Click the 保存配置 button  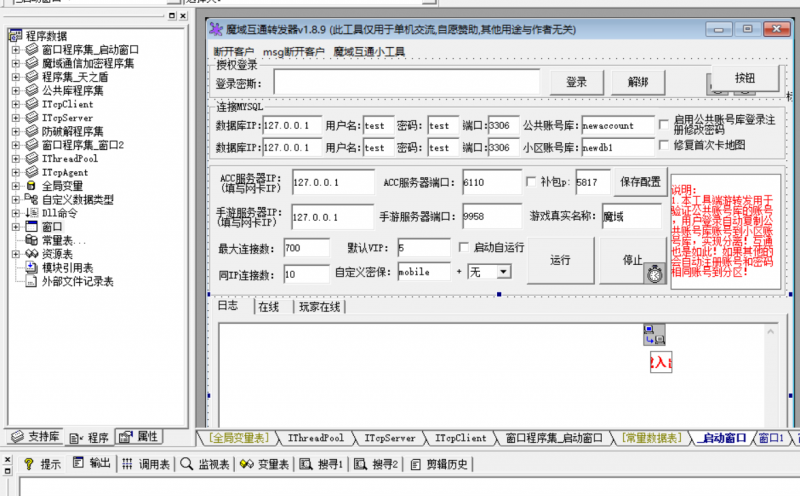pyautogui.click(x=640, y=182)
